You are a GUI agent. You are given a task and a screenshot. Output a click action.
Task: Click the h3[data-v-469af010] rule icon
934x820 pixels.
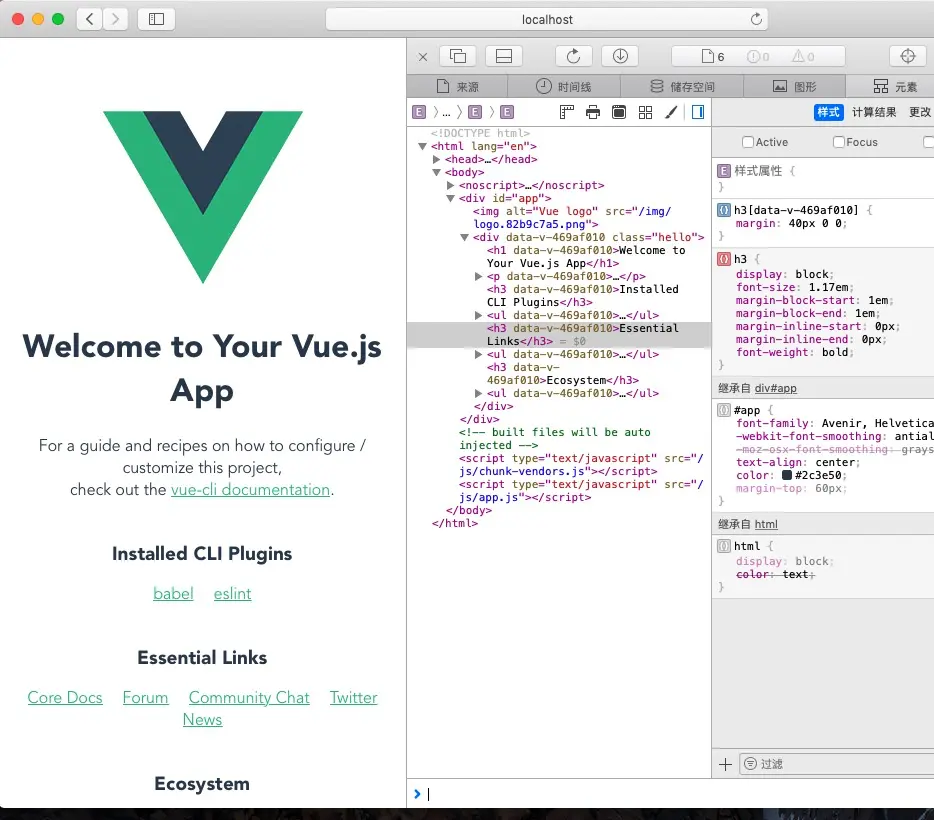pos(724,210)
